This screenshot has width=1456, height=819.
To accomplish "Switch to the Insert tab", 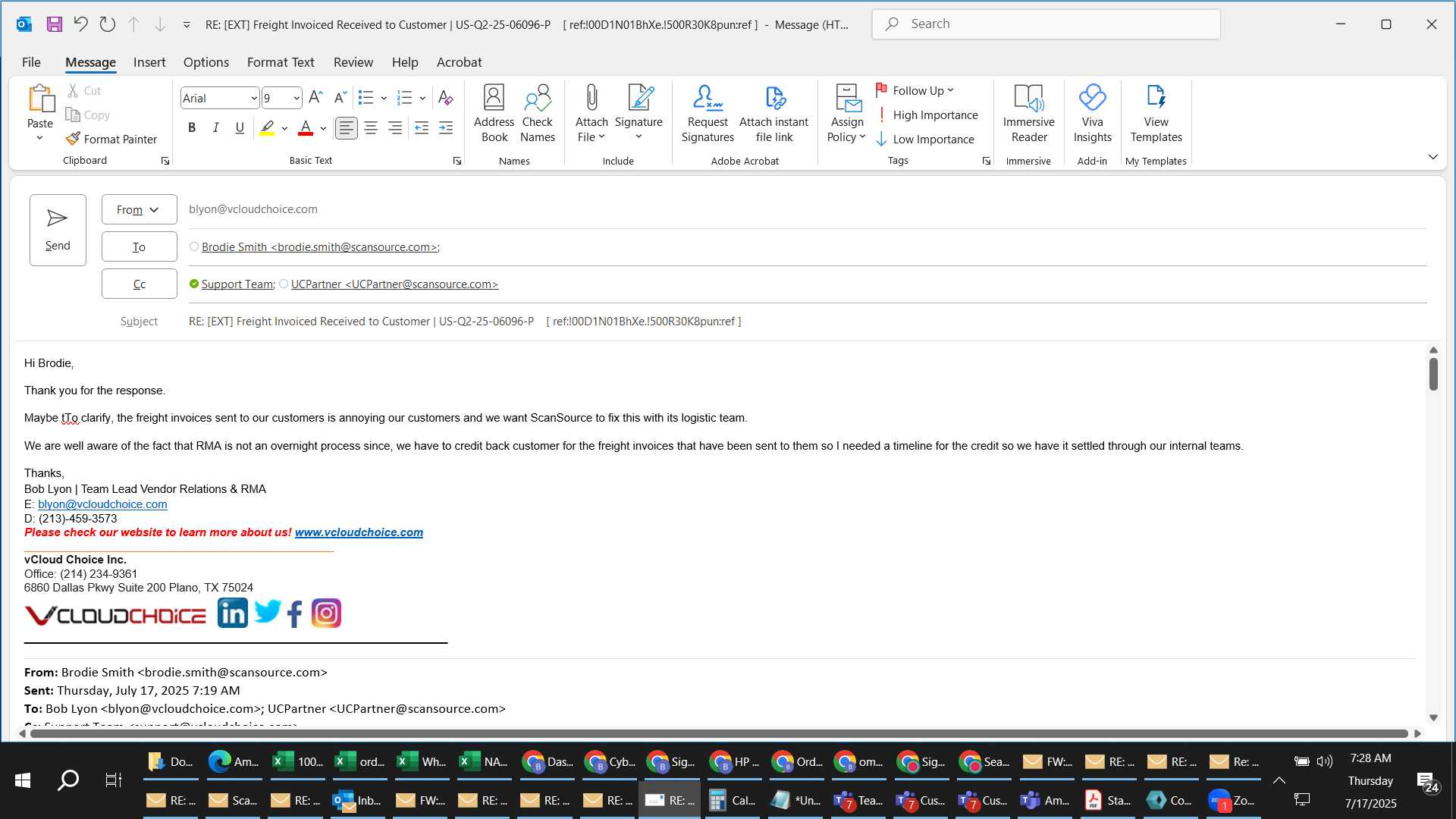I will [149, 62].
